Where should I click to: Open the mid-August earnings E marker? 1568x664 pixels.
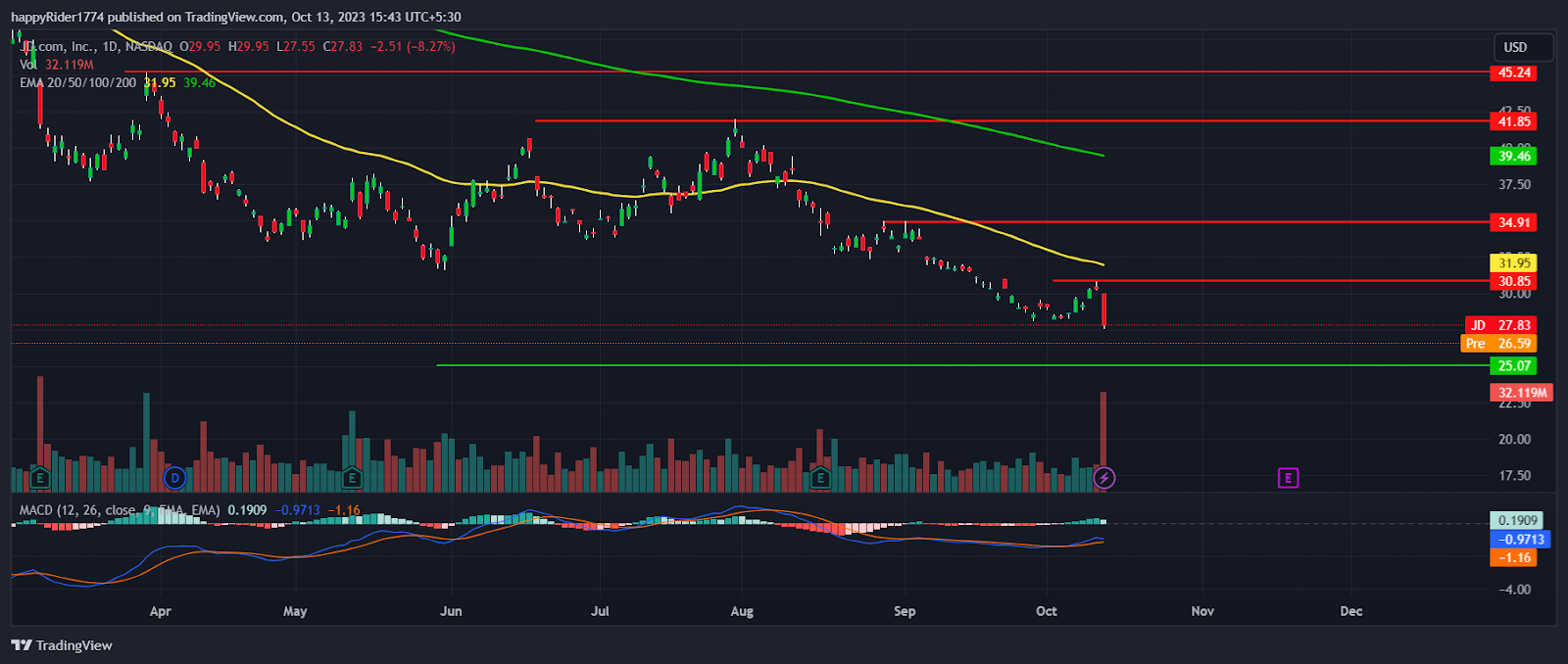(820, 478)
